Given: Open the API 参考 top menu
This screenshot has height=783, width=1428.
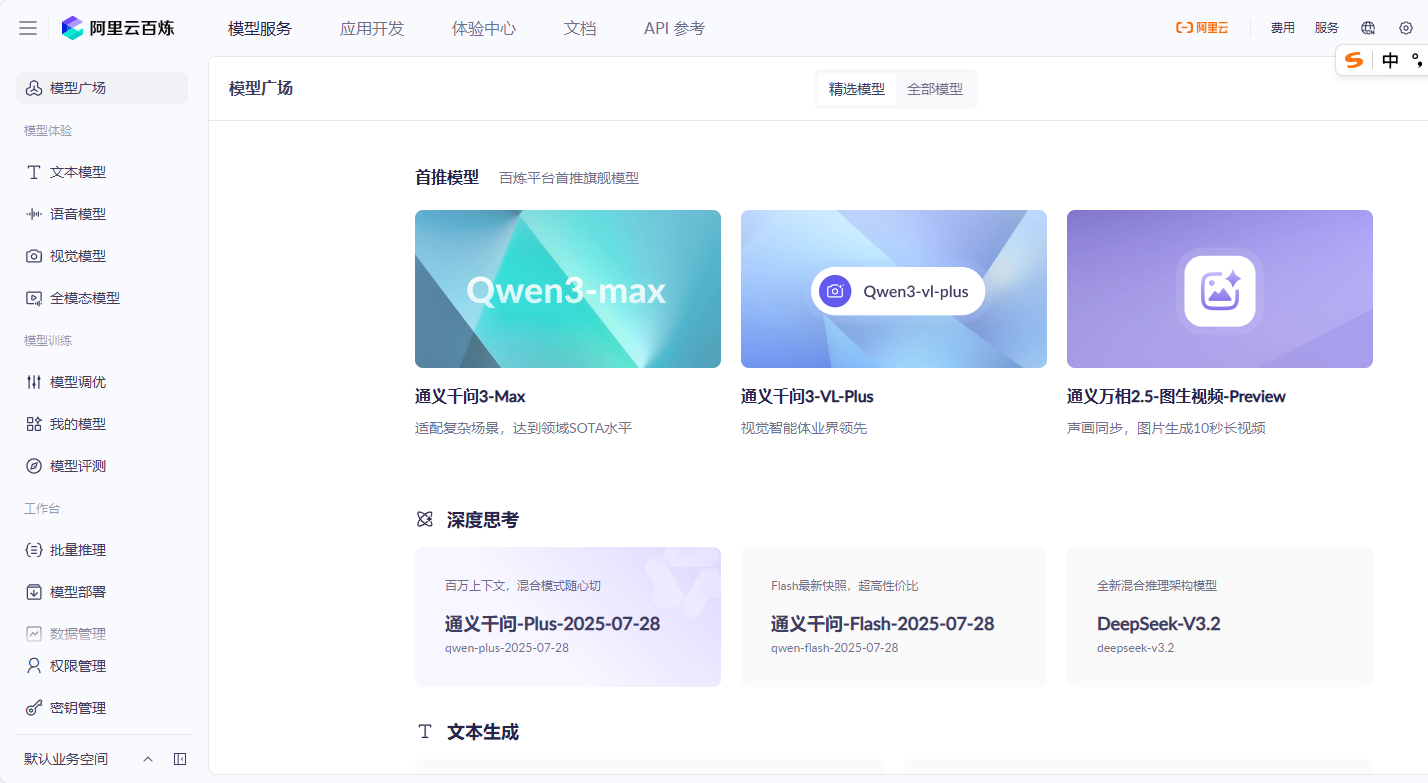Looking at the screenshot, I should click(x=674, y=28).
